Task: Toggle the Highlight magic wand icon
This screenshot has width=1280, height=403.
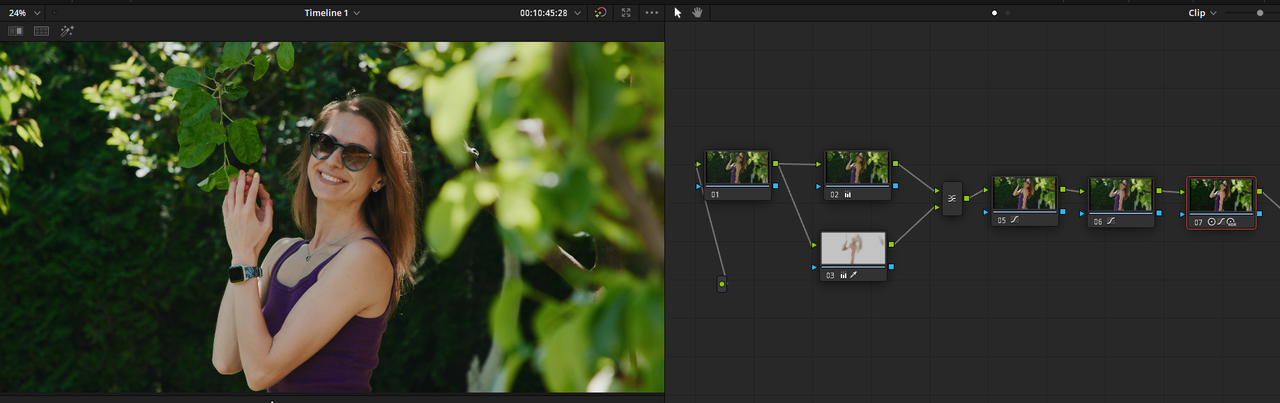Action: click(67, 31)
